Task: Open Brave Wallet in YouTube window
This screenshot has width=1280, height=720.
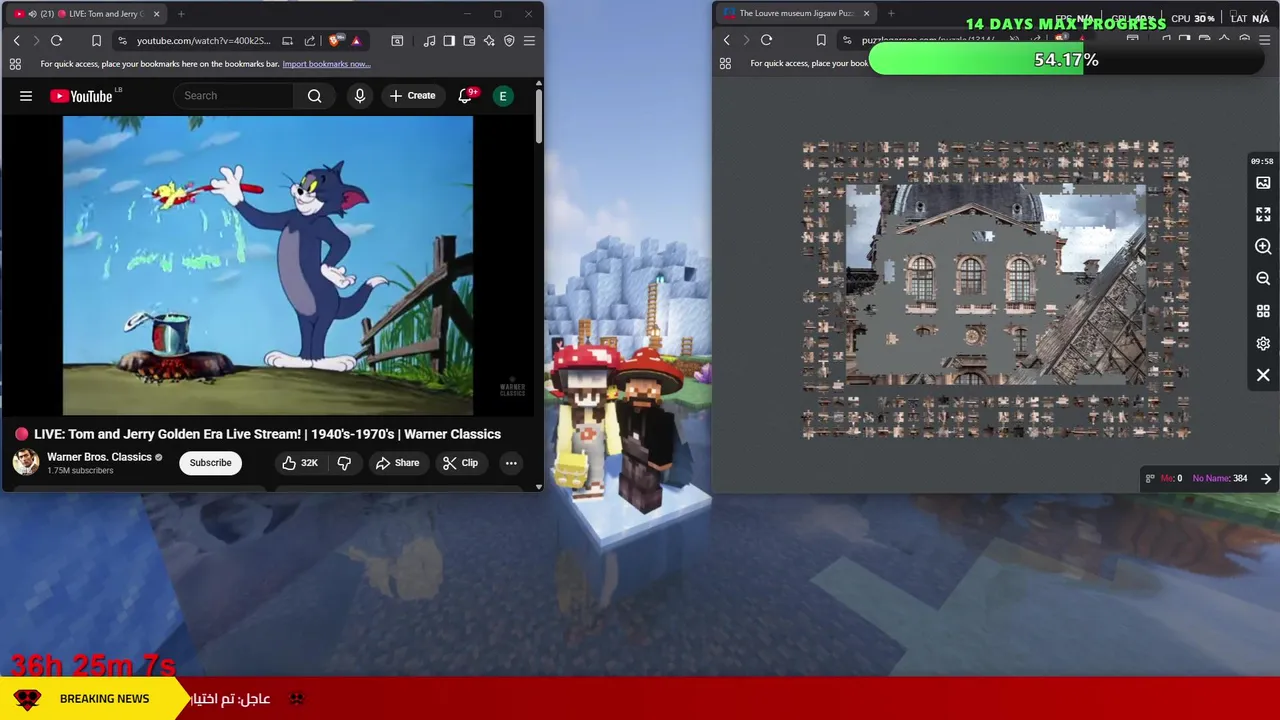Action: tap(469, 40)
